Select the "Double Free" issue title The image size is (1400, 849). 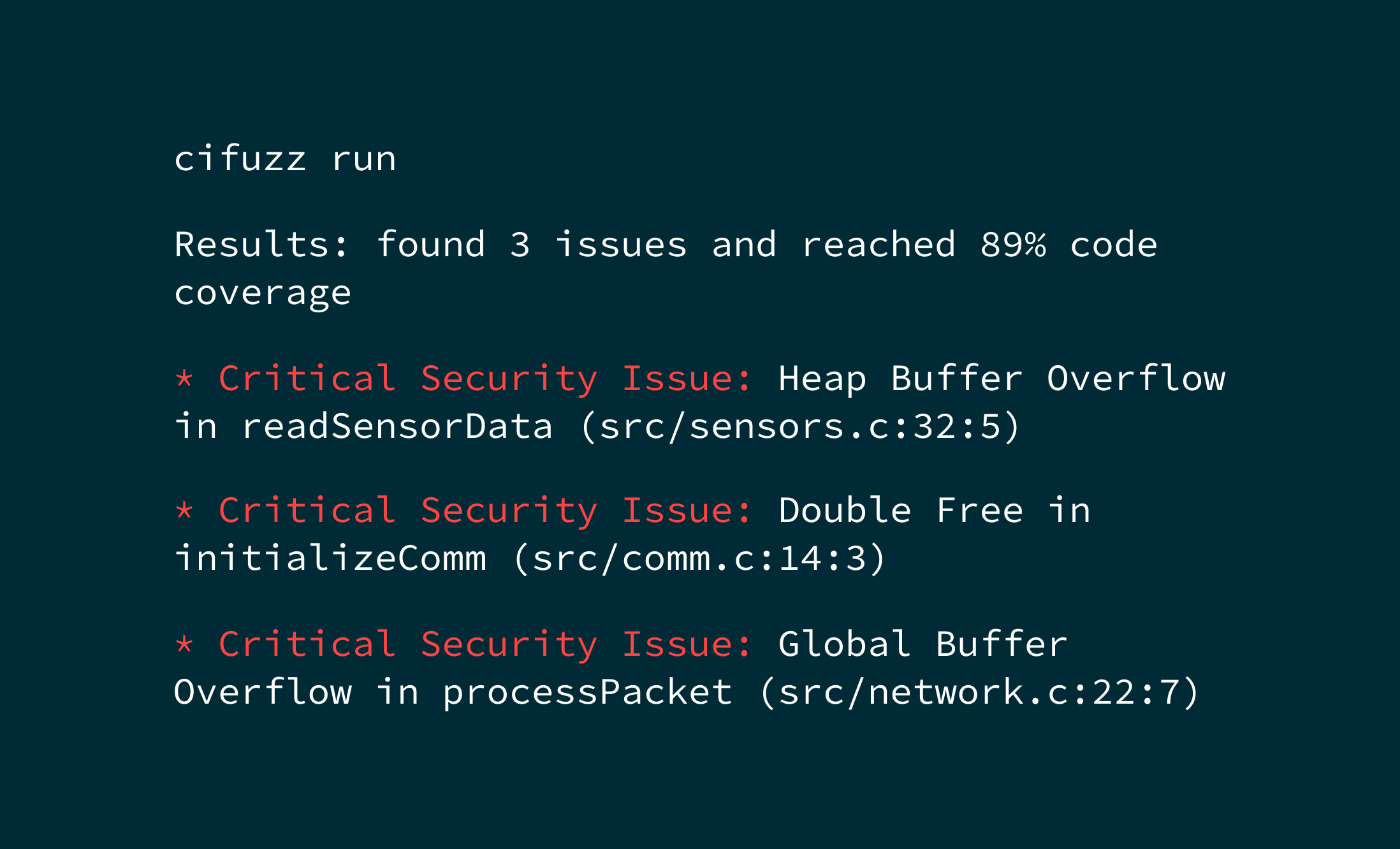900,511
